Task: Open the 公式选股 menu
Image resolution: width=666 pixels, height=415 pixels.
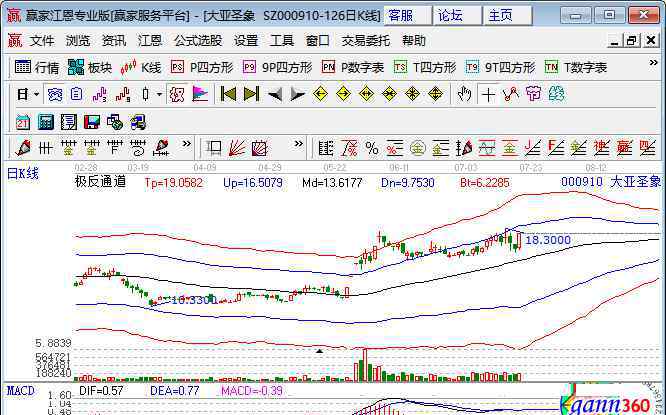Action: click(x=198, y=41)
